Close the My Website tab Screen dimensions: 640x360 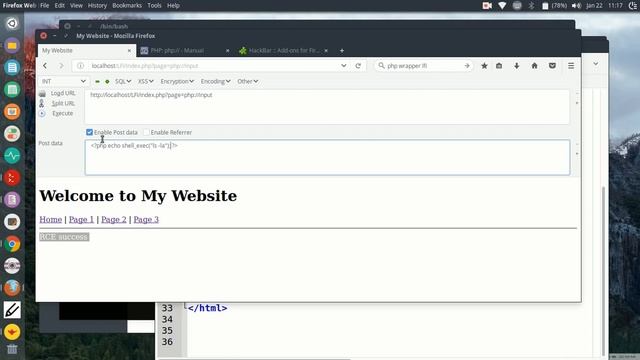129,51
